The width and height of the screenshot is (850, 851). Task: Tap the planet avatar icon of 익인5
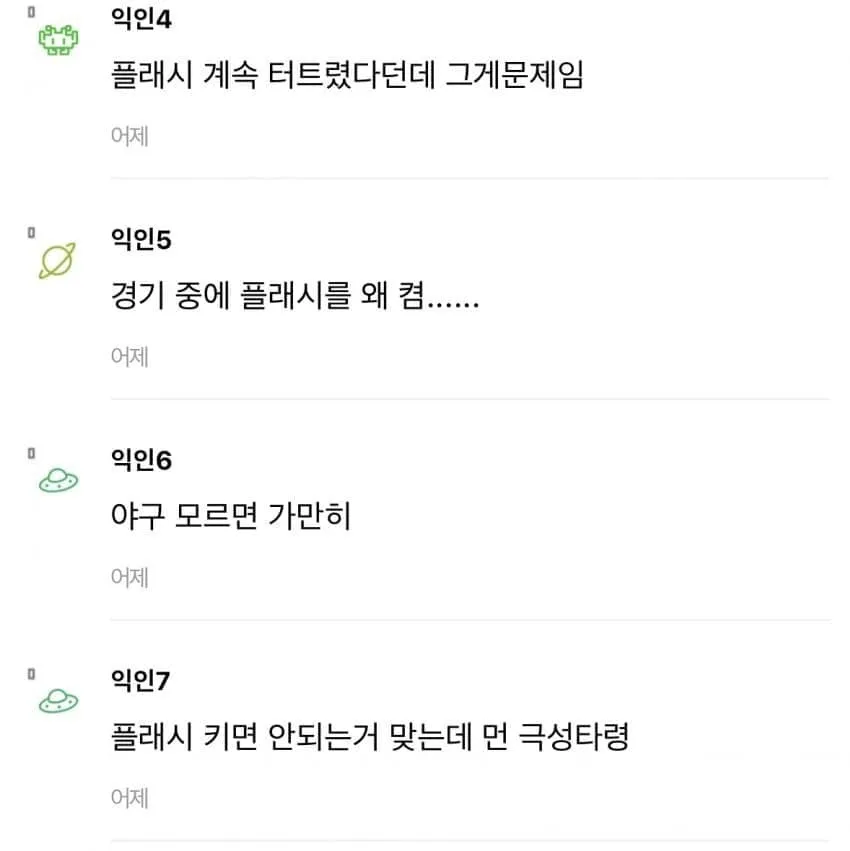[x=58, y=261]
